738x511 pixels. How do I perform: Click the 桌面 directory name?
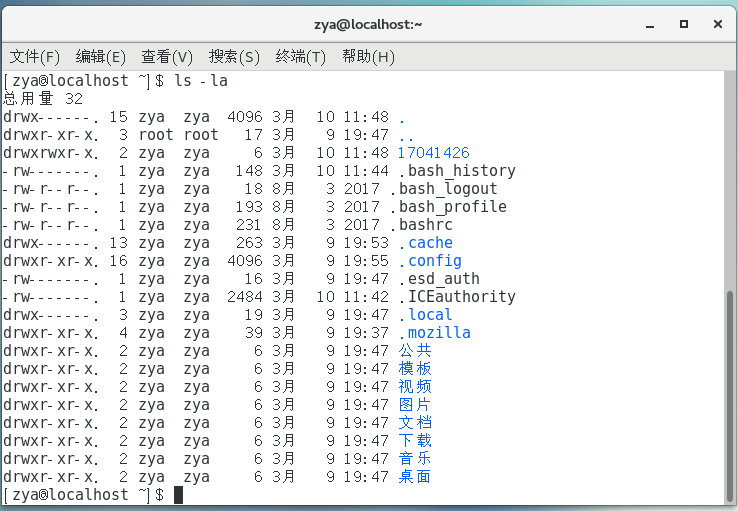[415, 477]
